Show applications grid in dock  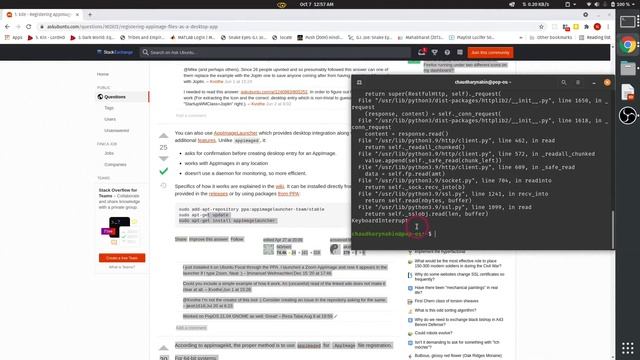tap(628, 348)
